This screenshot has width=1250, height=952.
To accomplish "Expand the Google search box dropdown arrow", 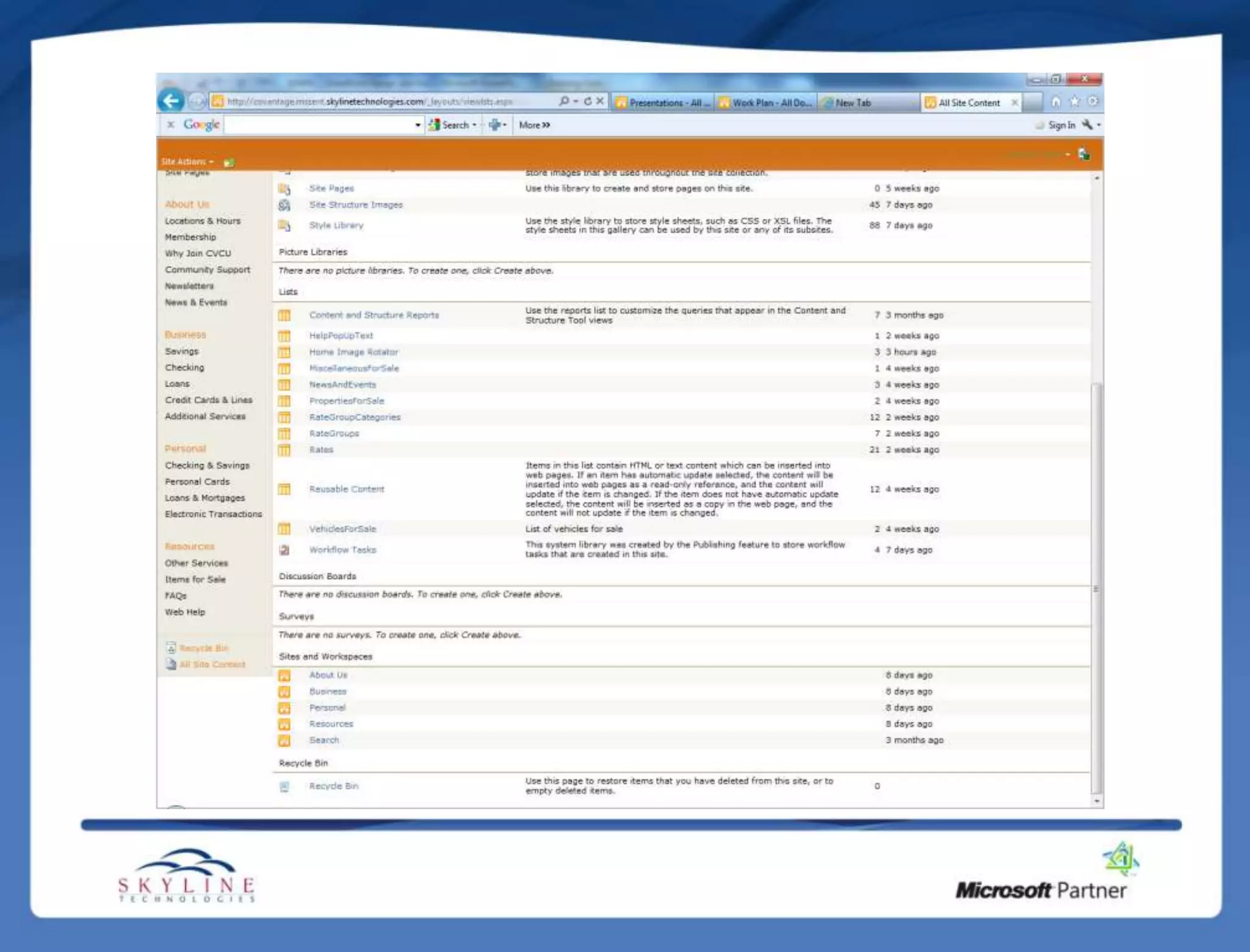I will (418, 125).
